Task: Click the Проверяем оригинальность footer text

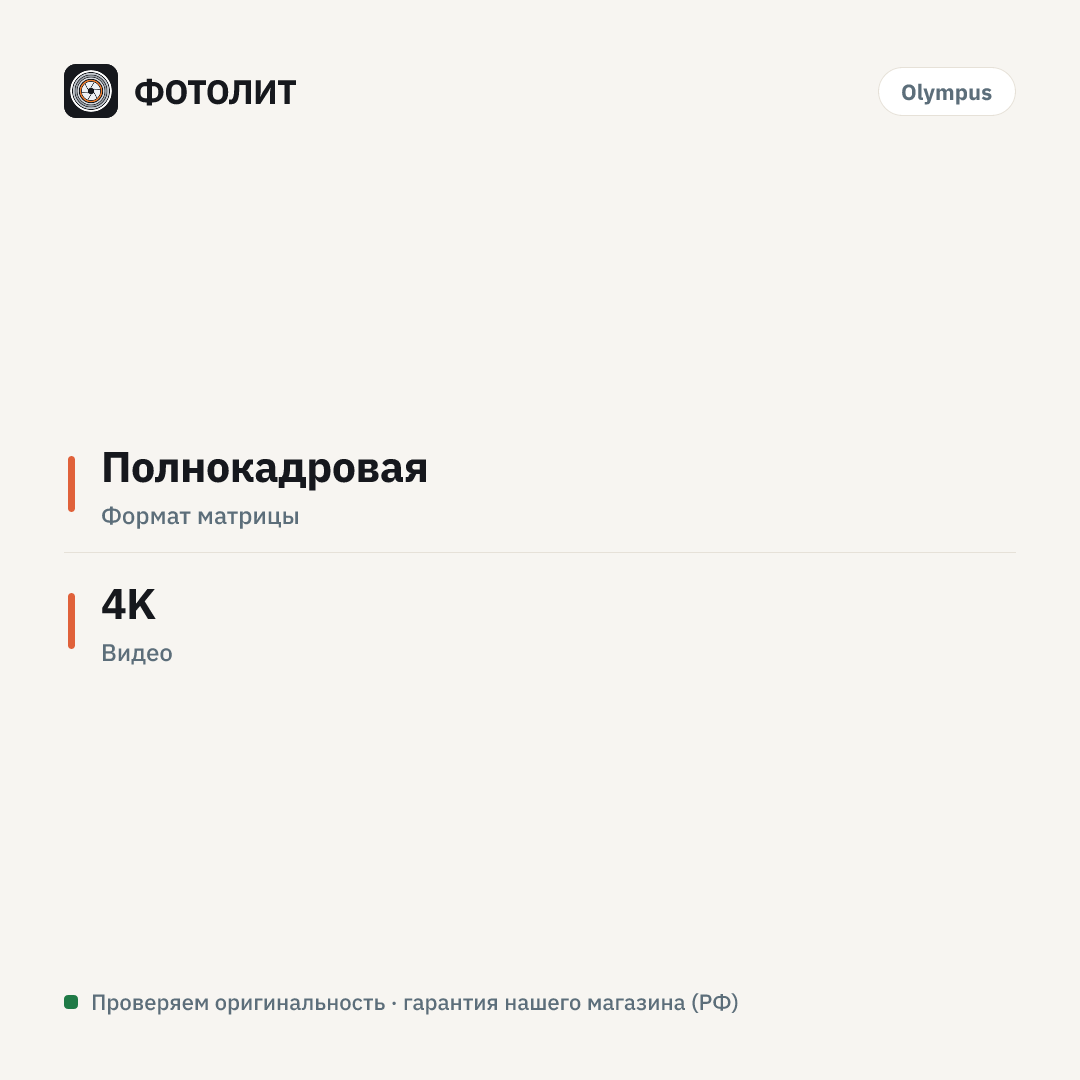Action: [238, 1002]
